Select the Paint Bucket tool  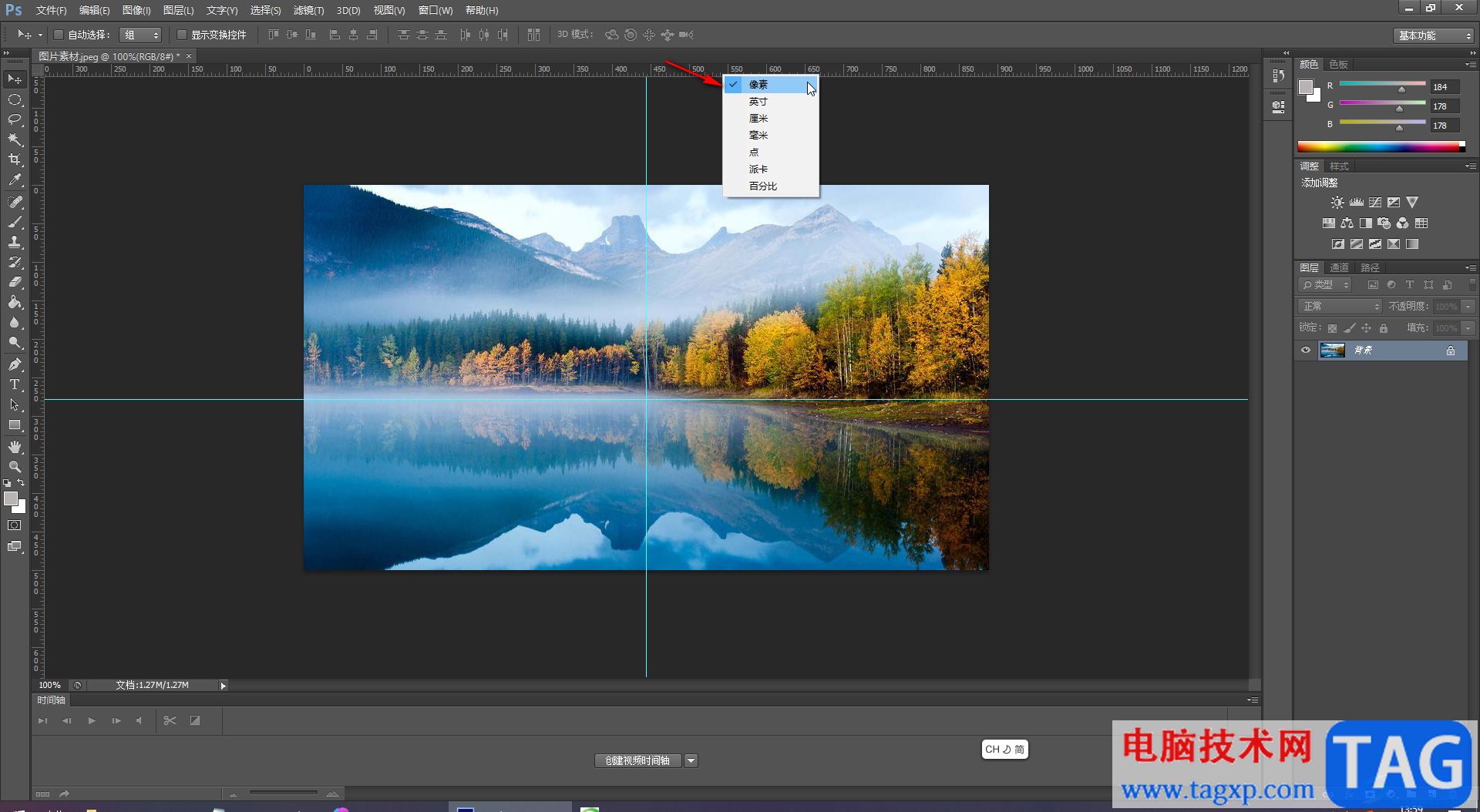[15, 302]
